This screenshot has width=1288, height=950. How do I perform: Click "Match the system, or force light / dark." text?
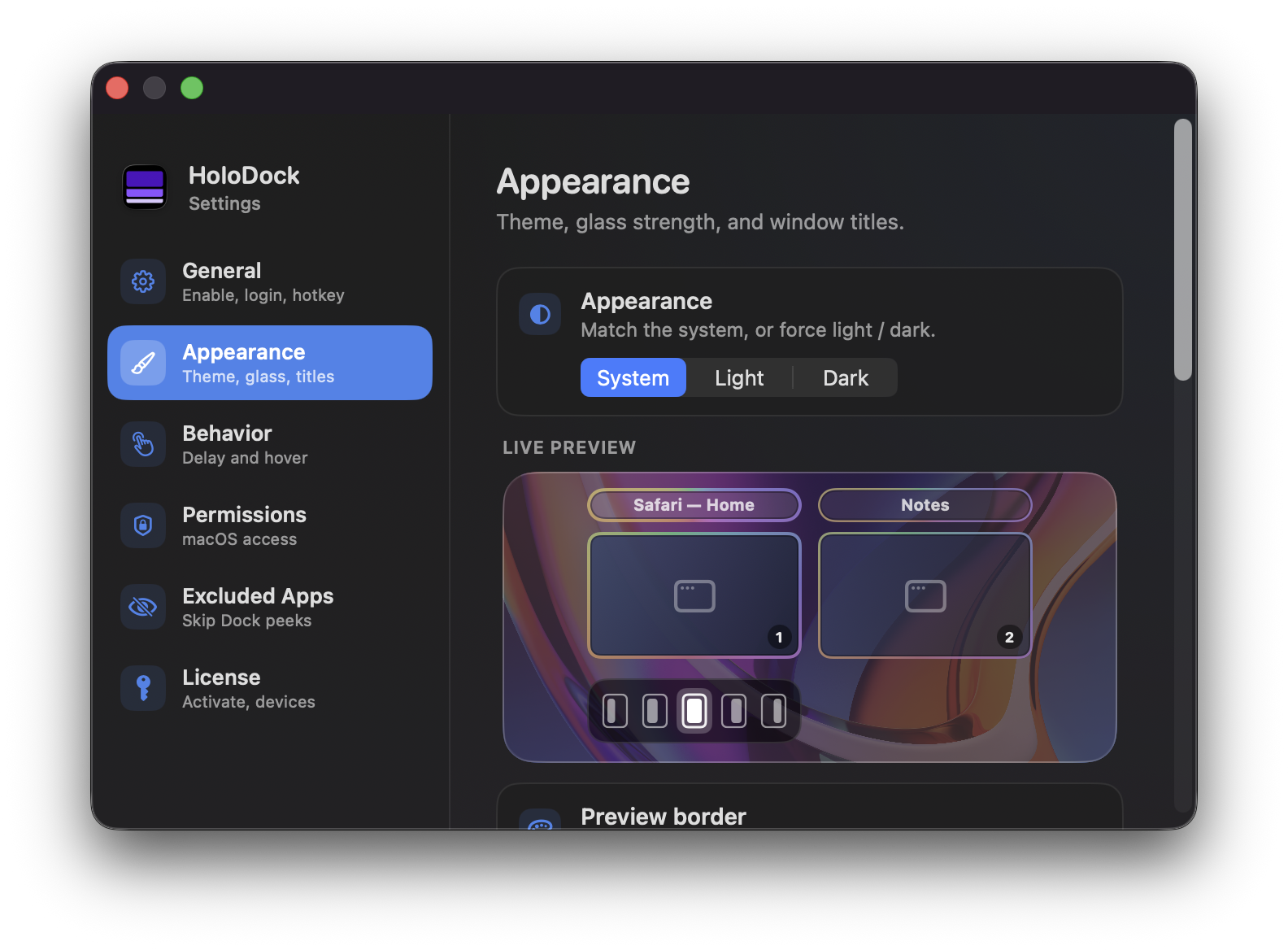pos(758,330)
